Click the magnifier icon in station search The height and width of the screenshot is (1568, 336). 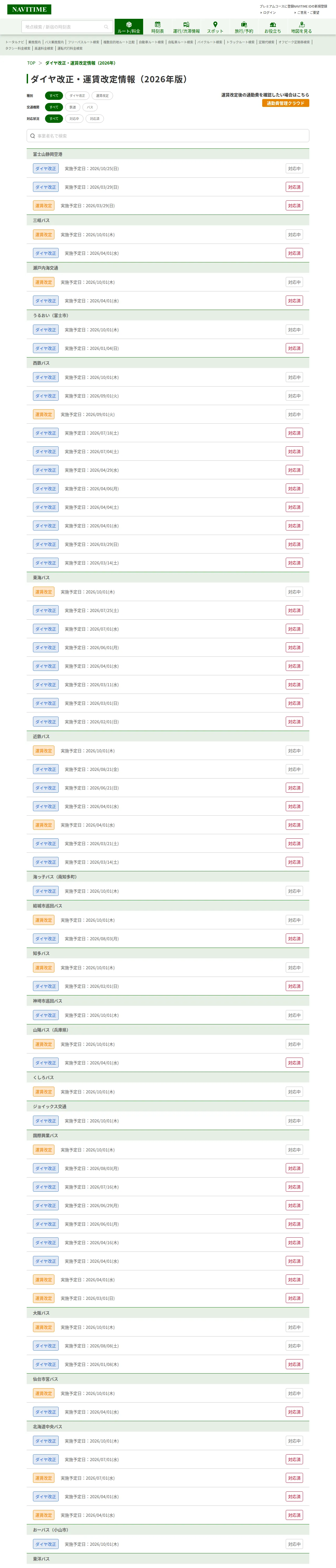coord(106,27)
